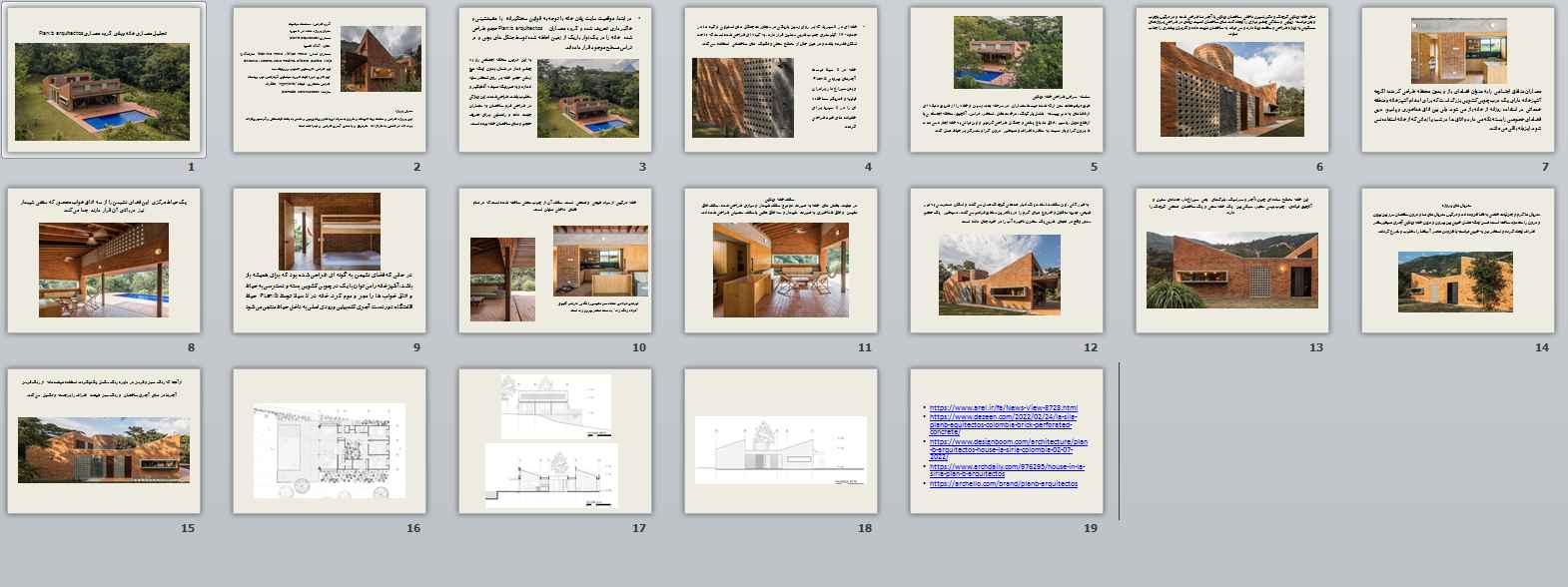Select slide 5 thumbnail
Screen dimensions: 1568x587
pos(1007,80)
